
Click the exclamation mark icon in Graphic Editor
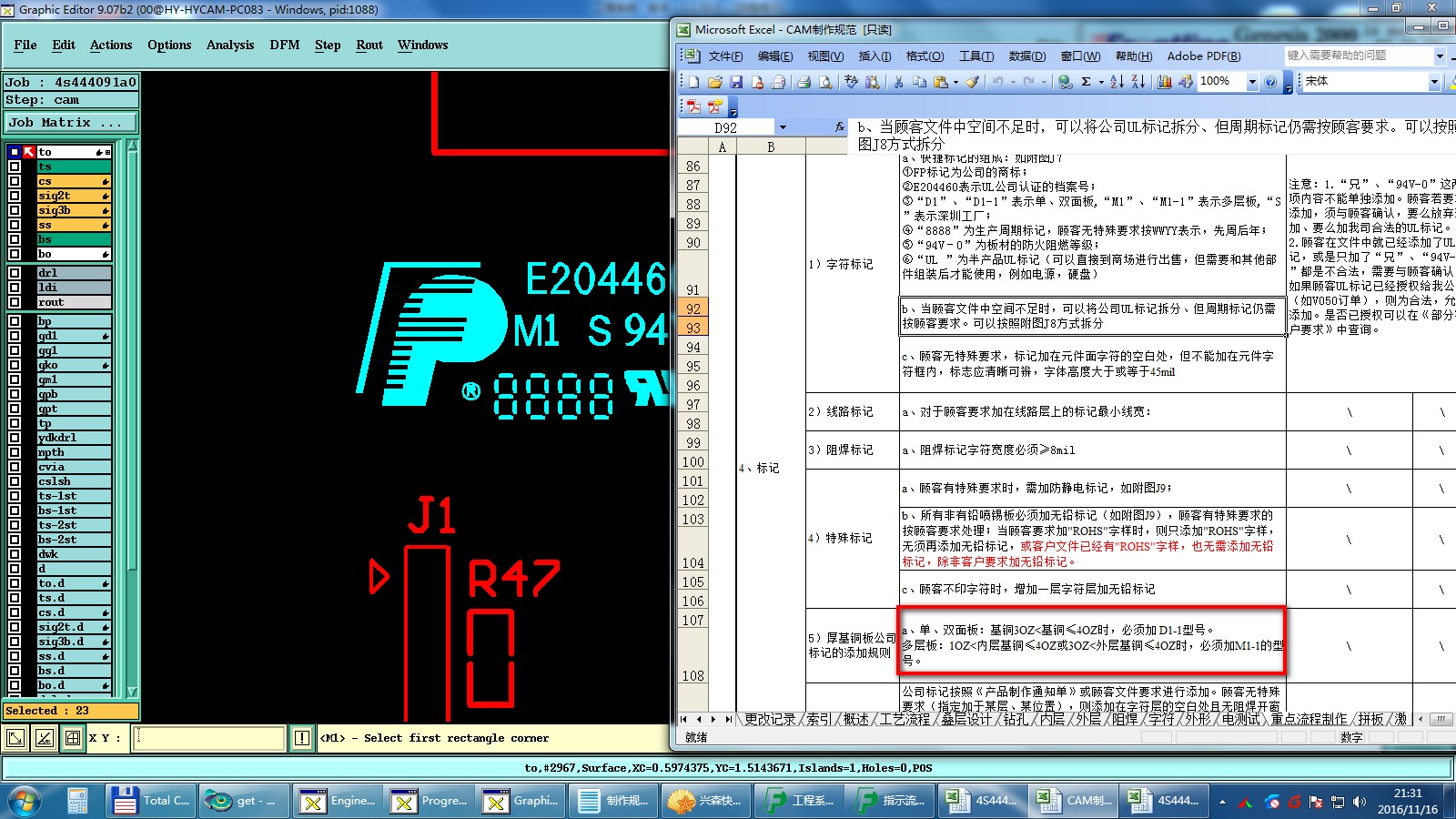coord(302,738)
